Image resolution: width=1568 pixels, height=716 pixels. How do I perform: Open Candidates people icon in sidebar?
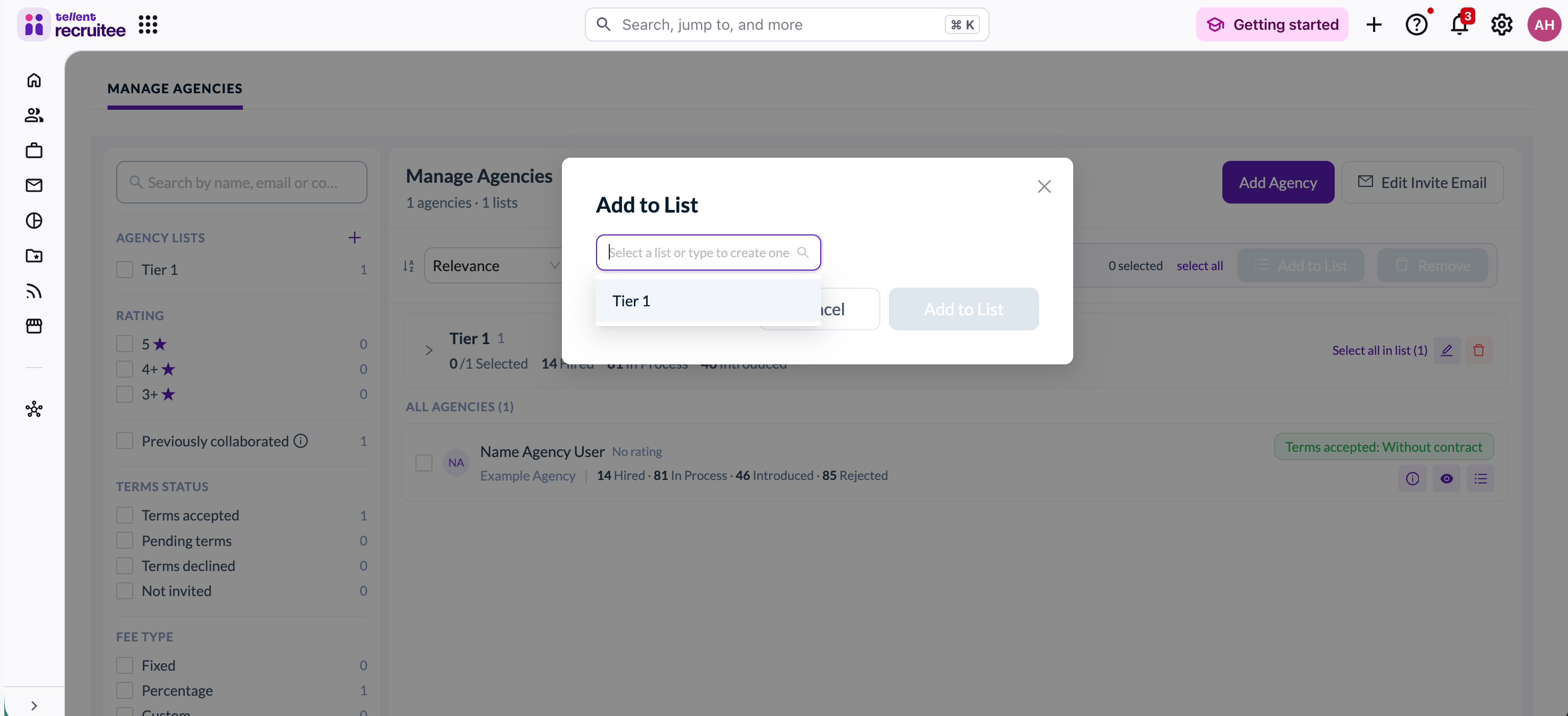[34, 115]
